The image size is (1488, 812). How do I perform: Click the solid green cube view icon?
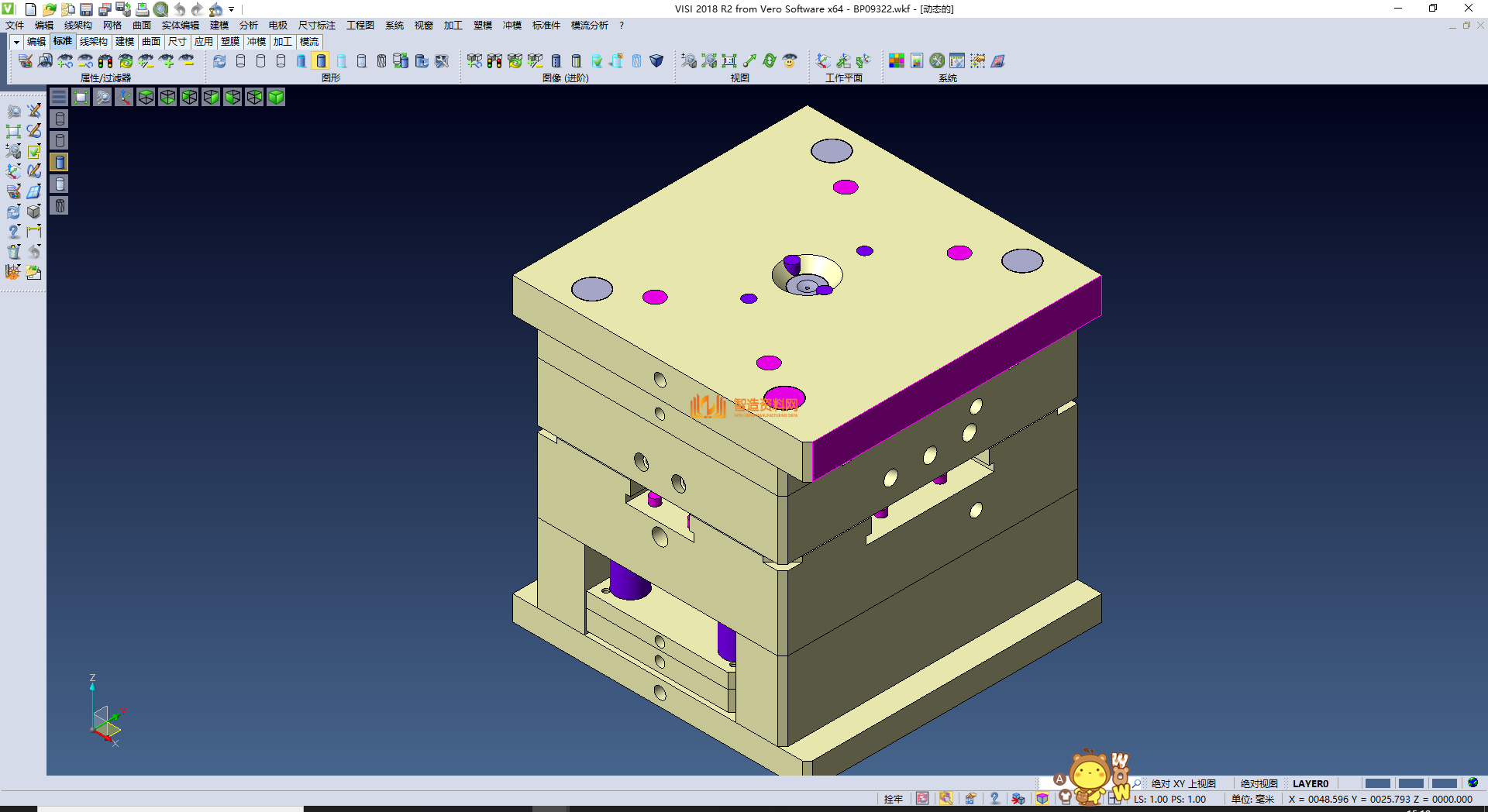coord(276,97)
